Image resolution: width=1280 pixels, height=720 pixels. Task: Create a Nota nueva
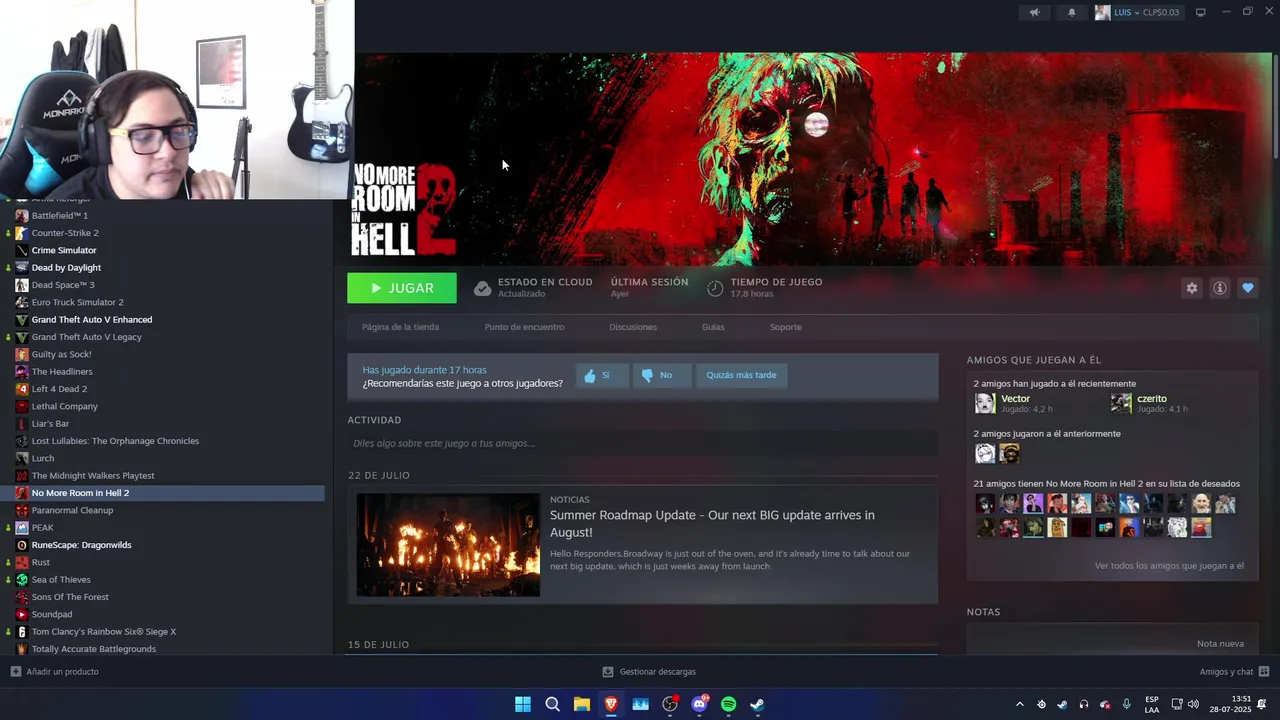click(1220, 644)
